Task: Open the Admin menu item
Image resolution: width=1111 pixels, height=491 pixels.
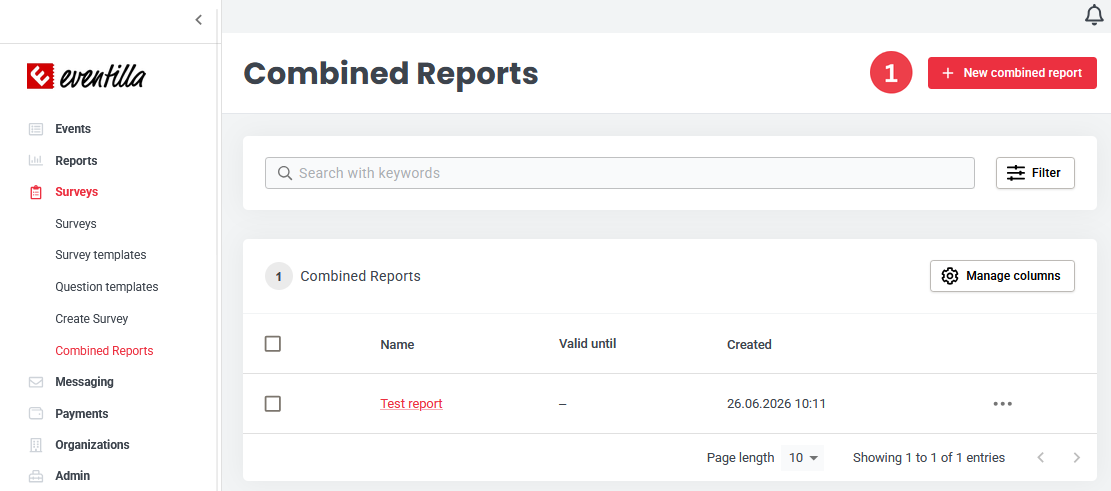Action: [72, 476]
